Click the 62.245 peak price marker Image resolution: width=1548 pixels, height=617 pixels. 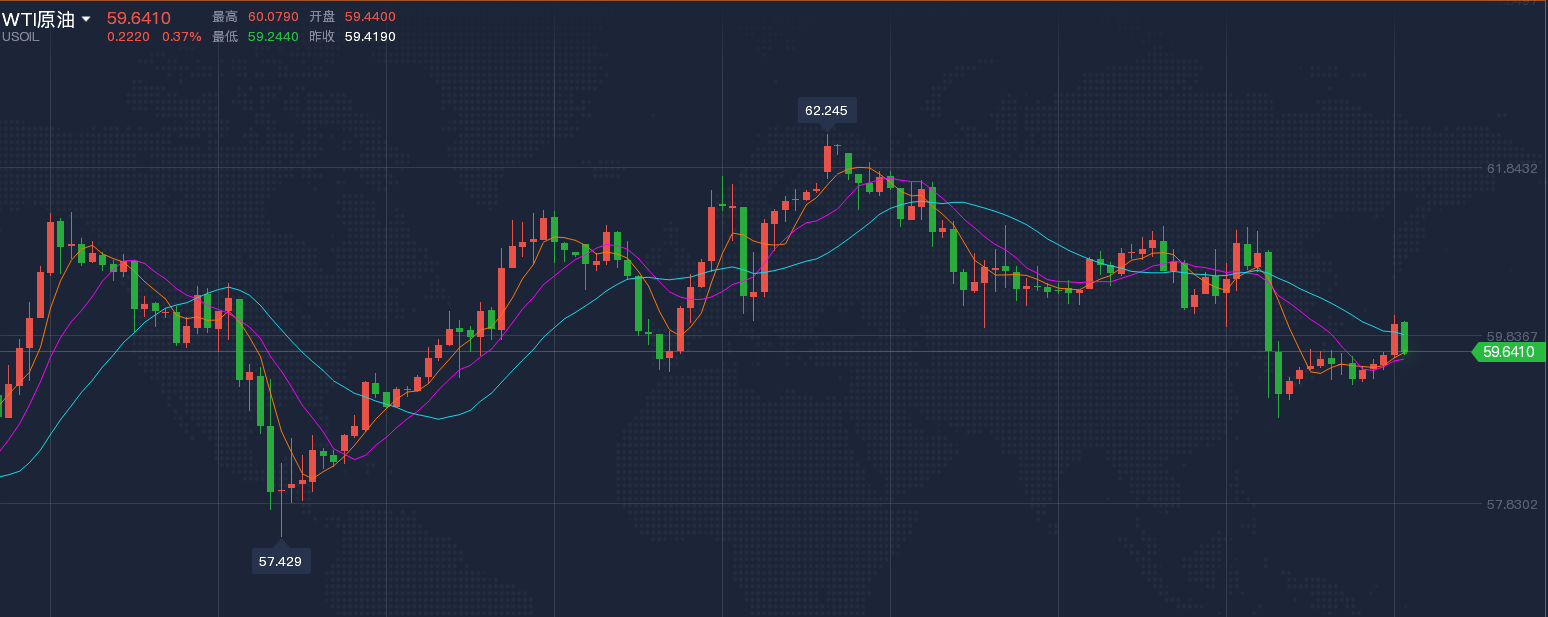pyautogui.click(x=826, y=110)
